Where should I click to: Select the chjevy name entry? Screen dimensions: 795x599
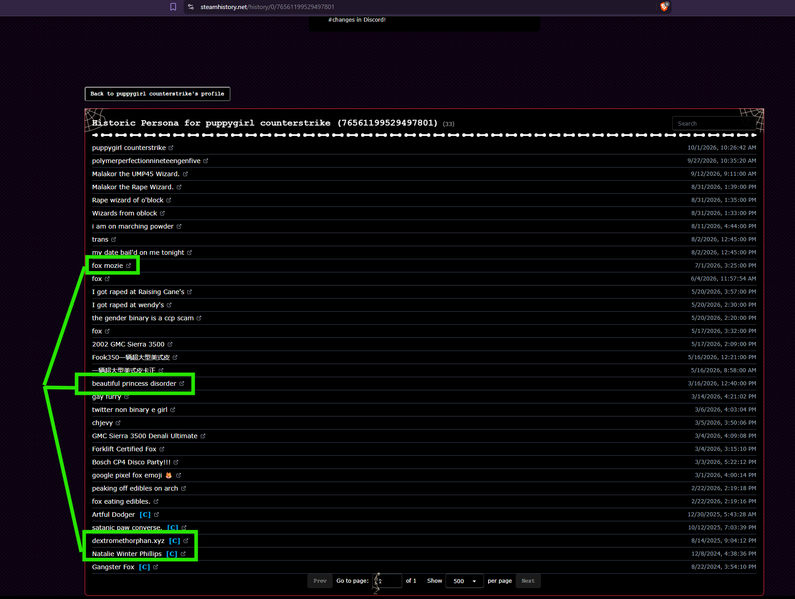[x=102, y=423]
